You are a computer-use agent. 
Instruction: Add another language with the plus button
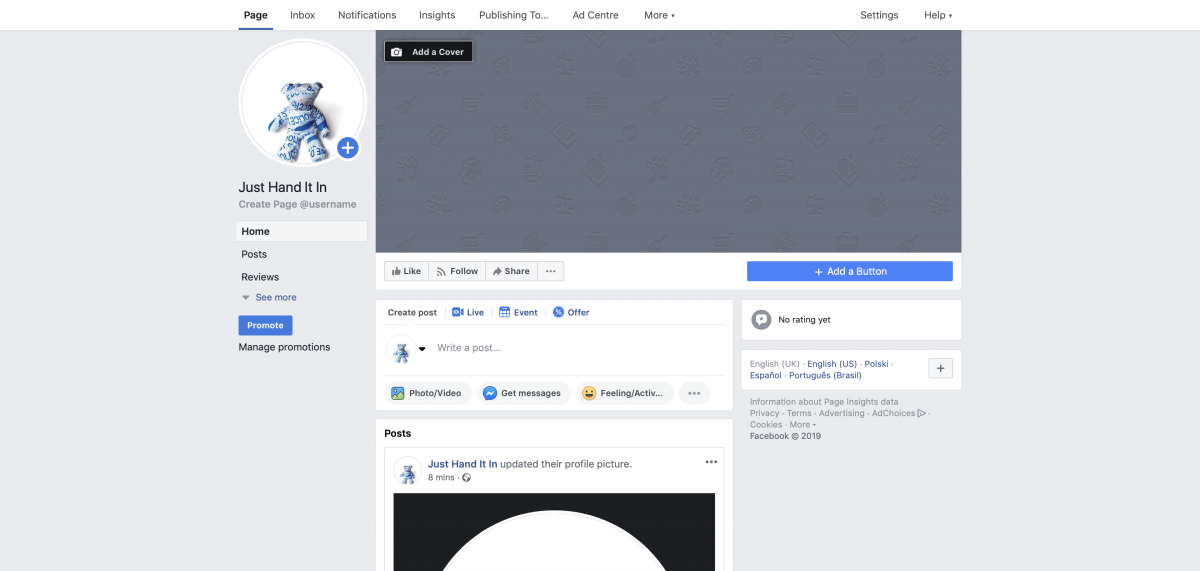(x=940, y=368)
